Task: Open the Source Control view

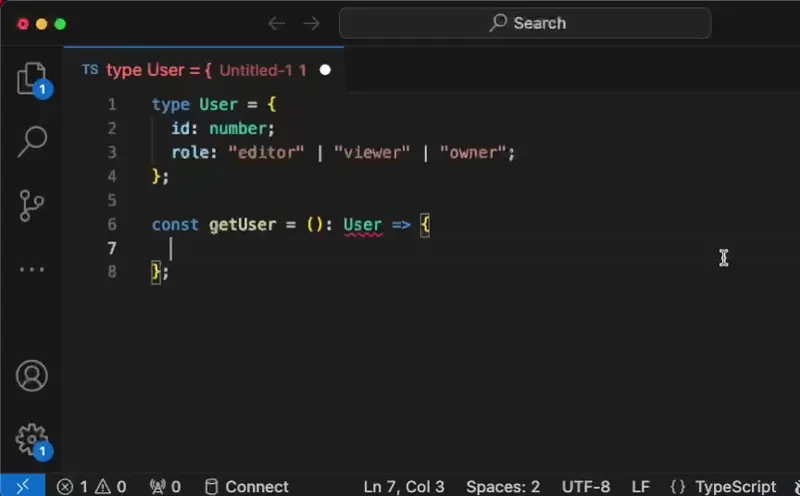Action: tap(31, 206)
